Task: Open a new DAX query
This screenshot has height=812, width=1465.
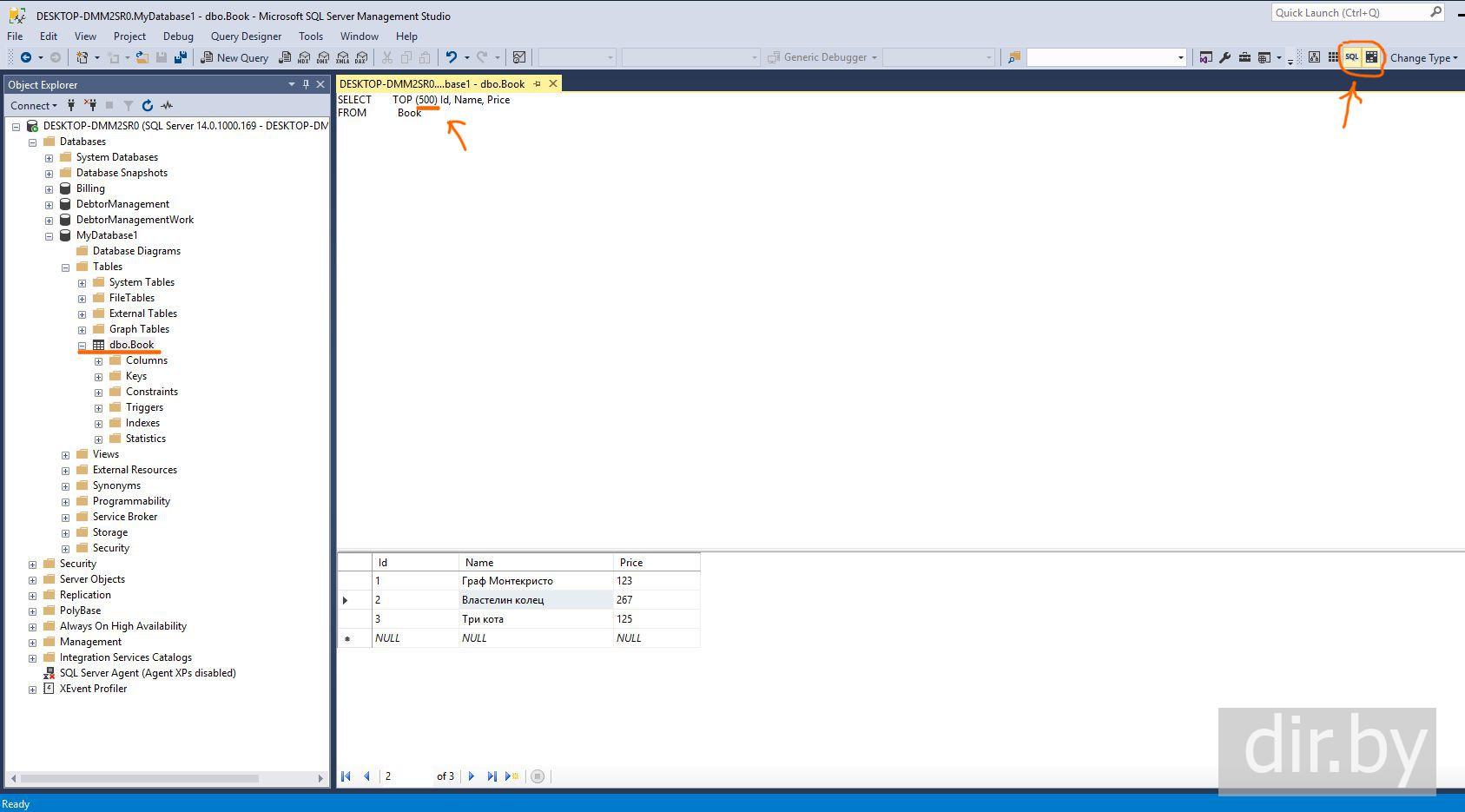Action: [x=361, y=57]
